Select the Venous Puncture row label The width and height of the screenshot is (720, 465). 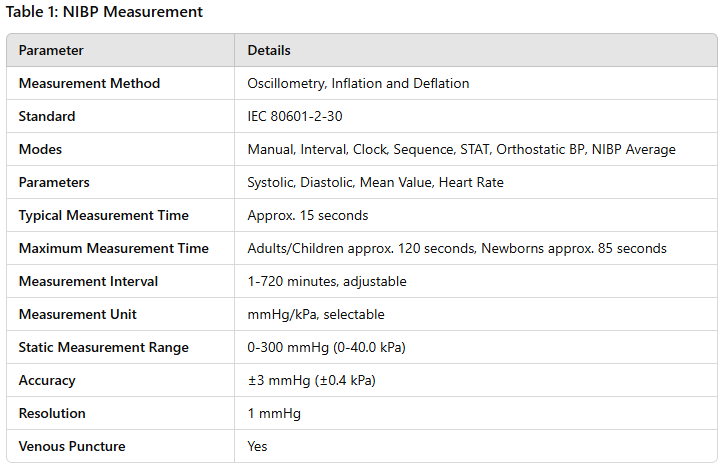click(x=72, y=446)
